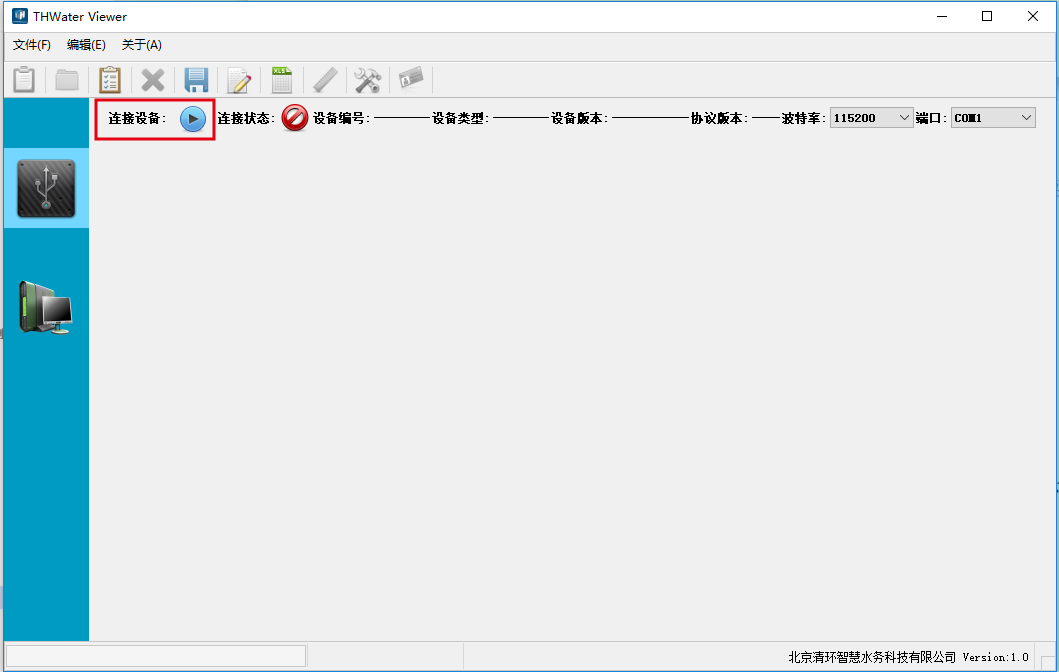Click the 波特率 label
This screenshot has width=1059, height=672.
pyautogui.click(x=803, y=118)
